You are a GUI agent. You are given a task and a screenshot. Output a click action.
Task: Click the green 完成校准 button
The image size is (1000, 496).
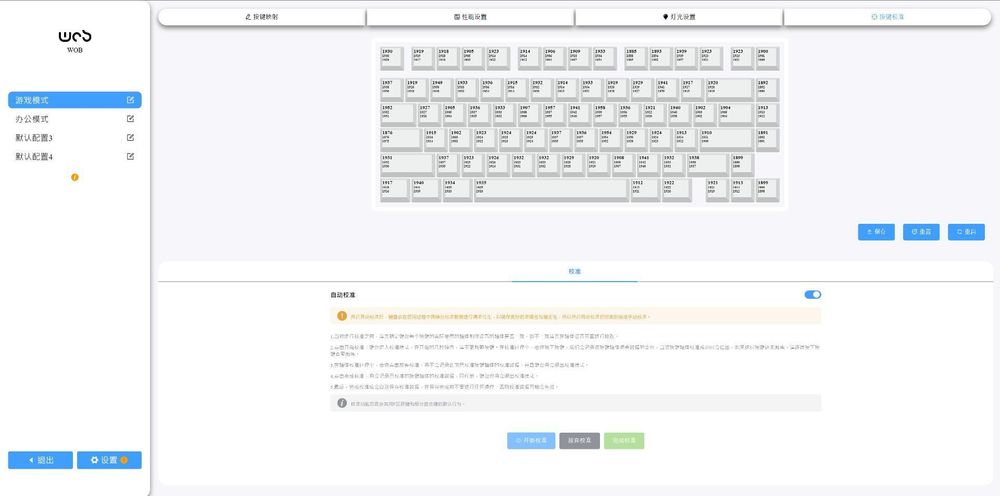pos(624,440)
